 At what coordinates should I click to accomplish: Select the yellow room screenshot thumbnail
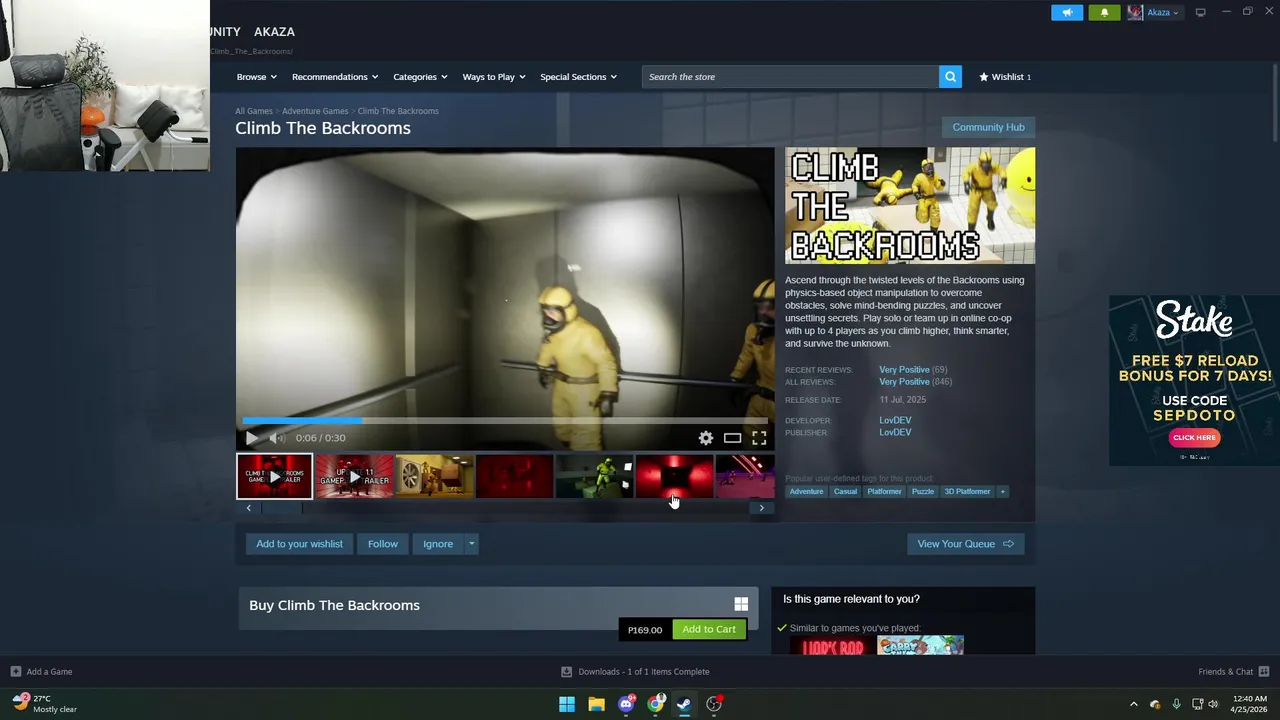tap(434, 476)
